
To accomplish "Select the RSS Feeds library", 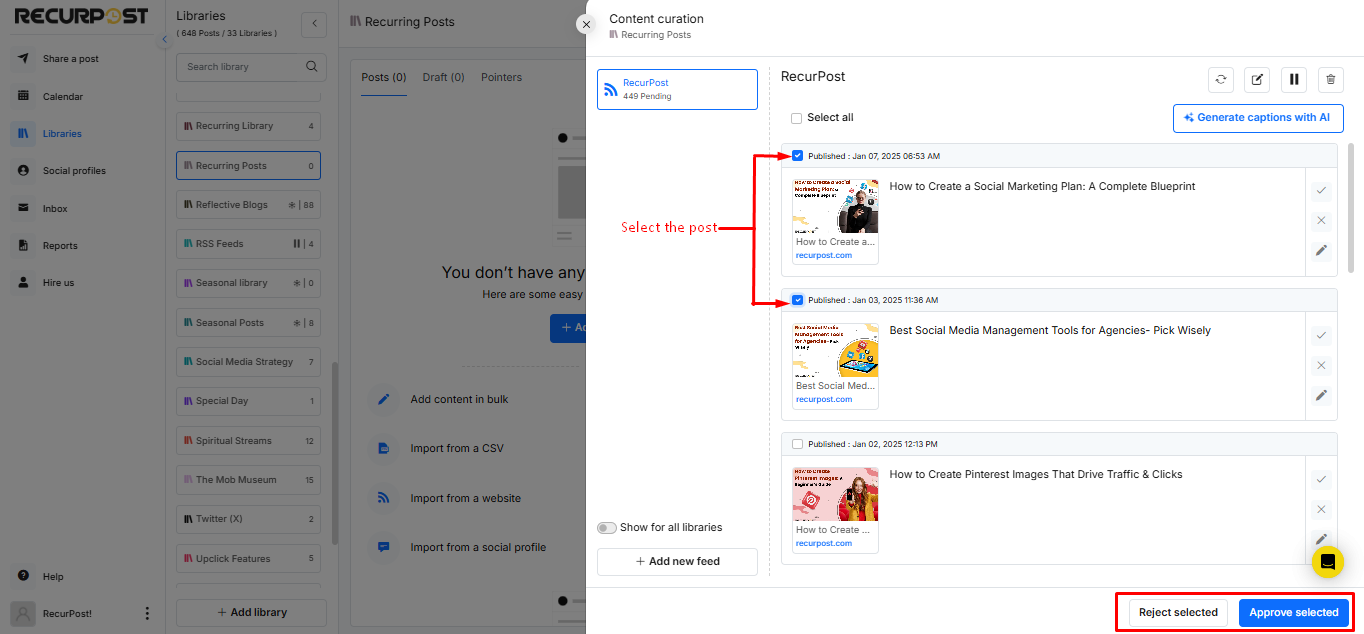I will (248, 244).
